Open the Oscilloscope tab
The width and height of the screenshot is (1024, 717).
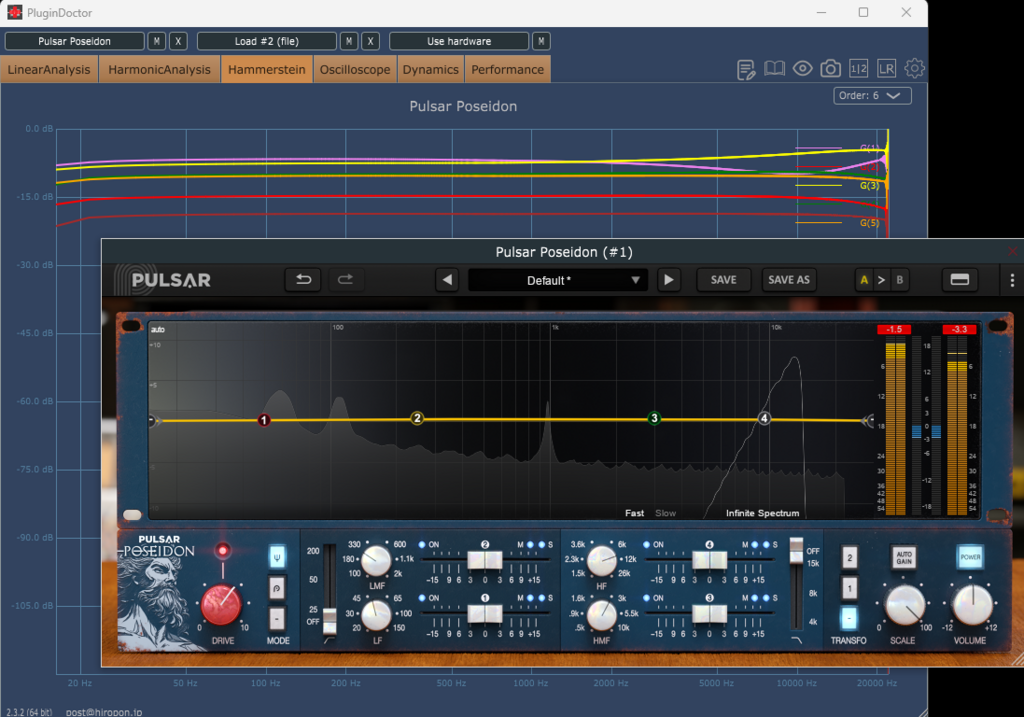coord(355,69)
